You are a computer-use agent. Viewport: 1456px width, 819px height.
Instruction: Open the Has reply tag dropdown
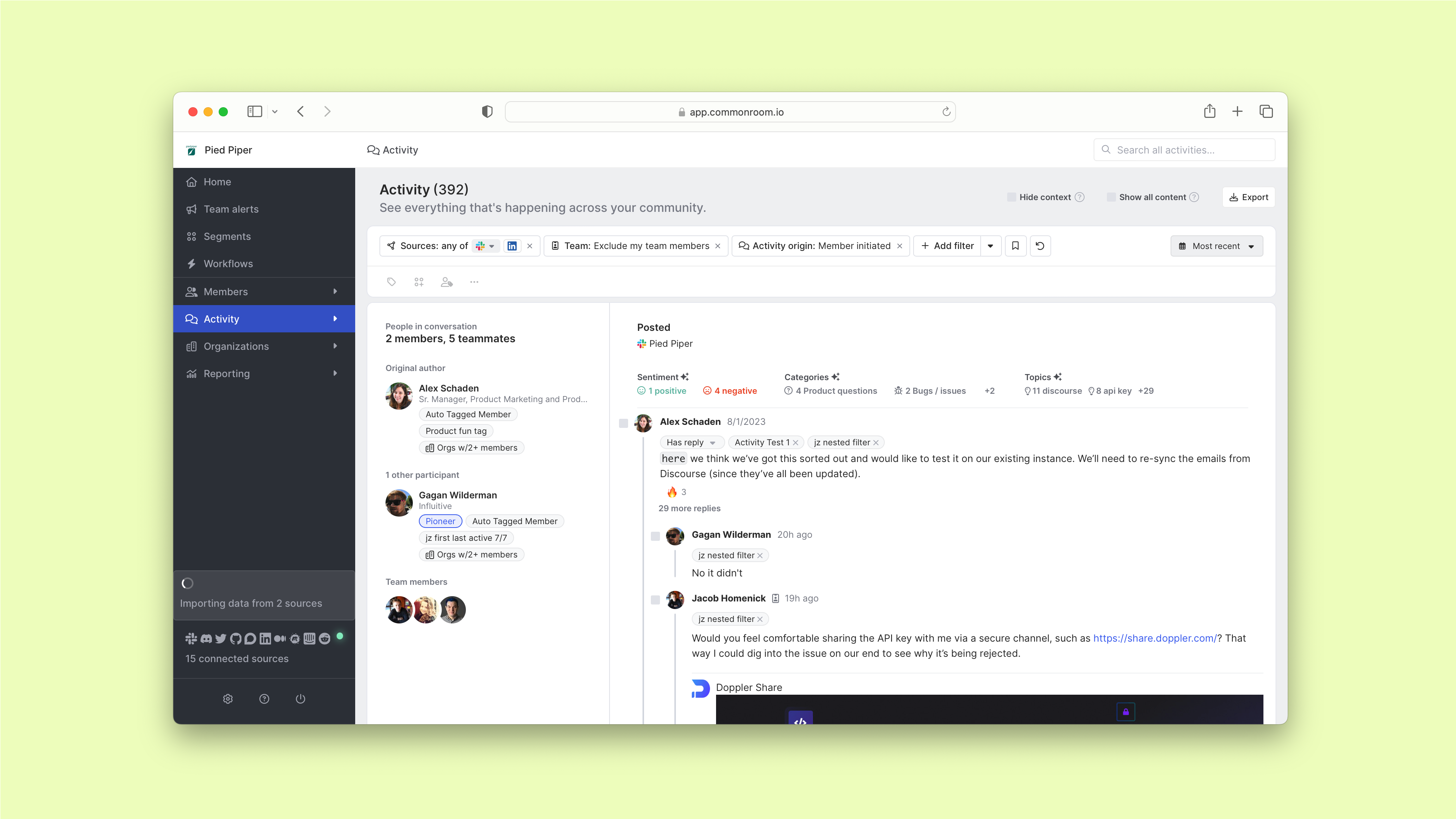pos(712,443)
